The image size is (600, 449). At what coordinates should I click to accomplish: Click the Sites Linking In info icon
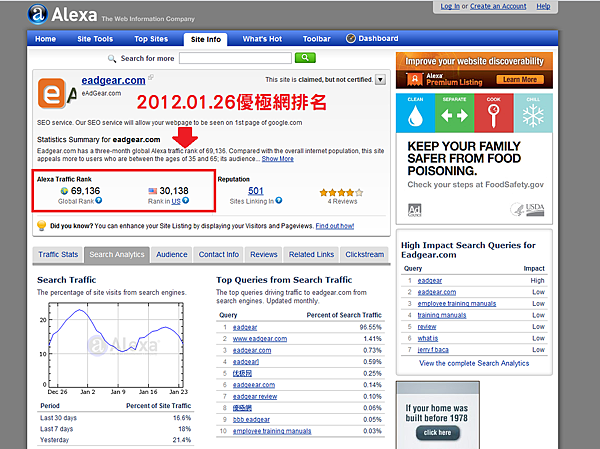(x=279, y=200)
